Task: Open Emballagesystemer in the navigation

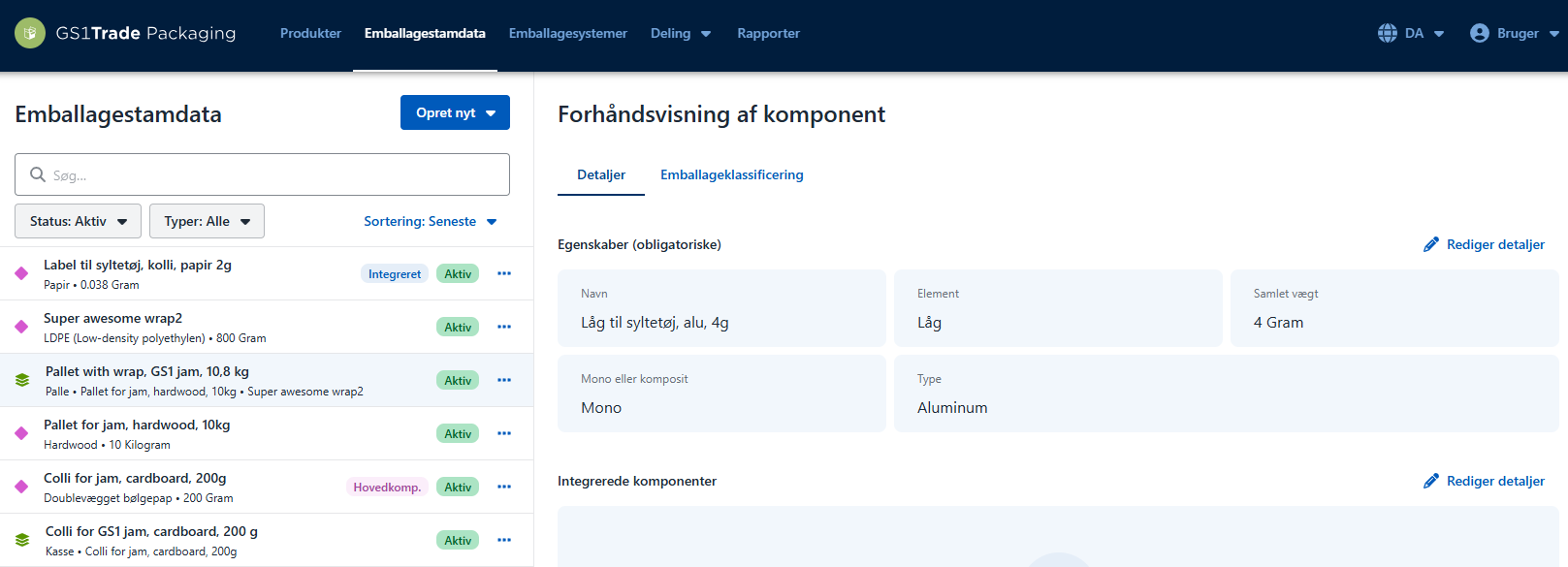Action: point(568,33)
